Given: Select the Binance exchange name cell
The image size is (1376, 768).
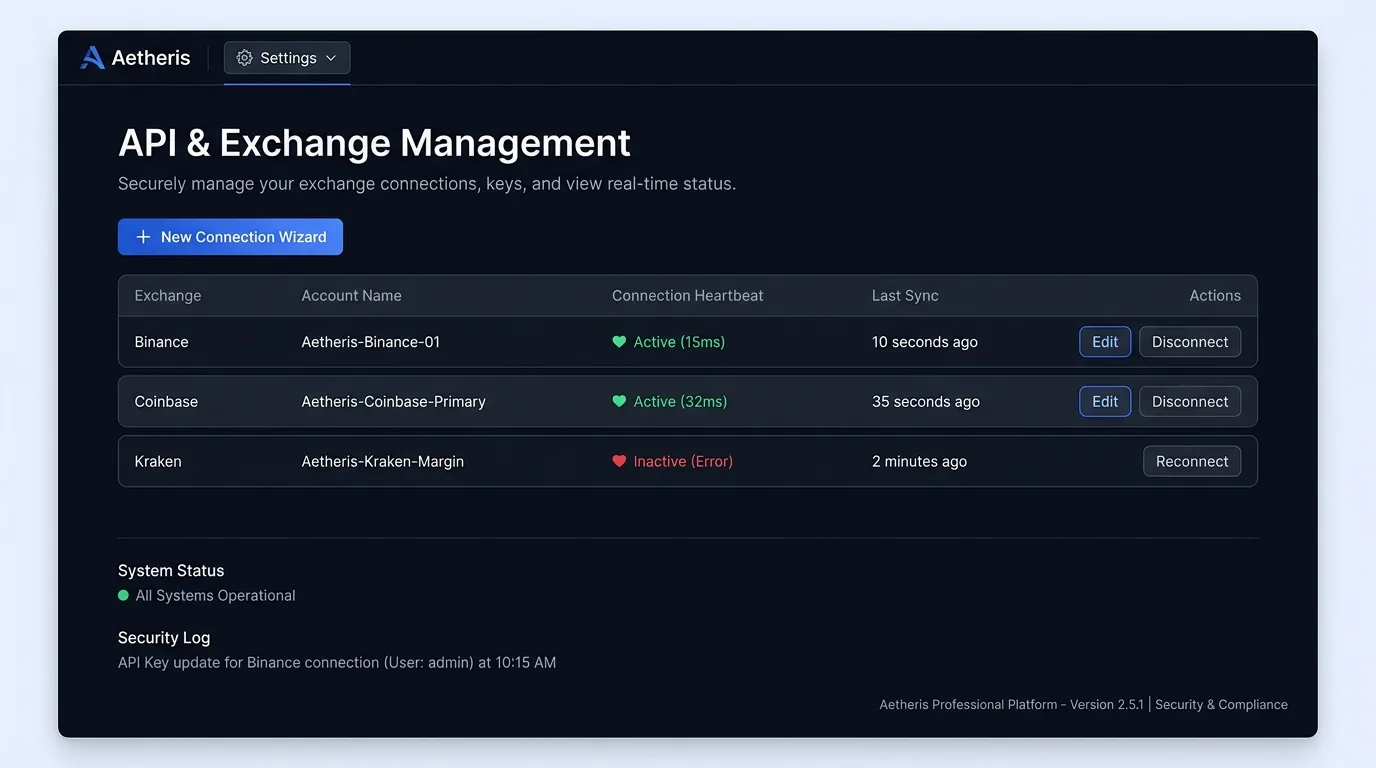Looking at the screenshot, I should 162,342.
